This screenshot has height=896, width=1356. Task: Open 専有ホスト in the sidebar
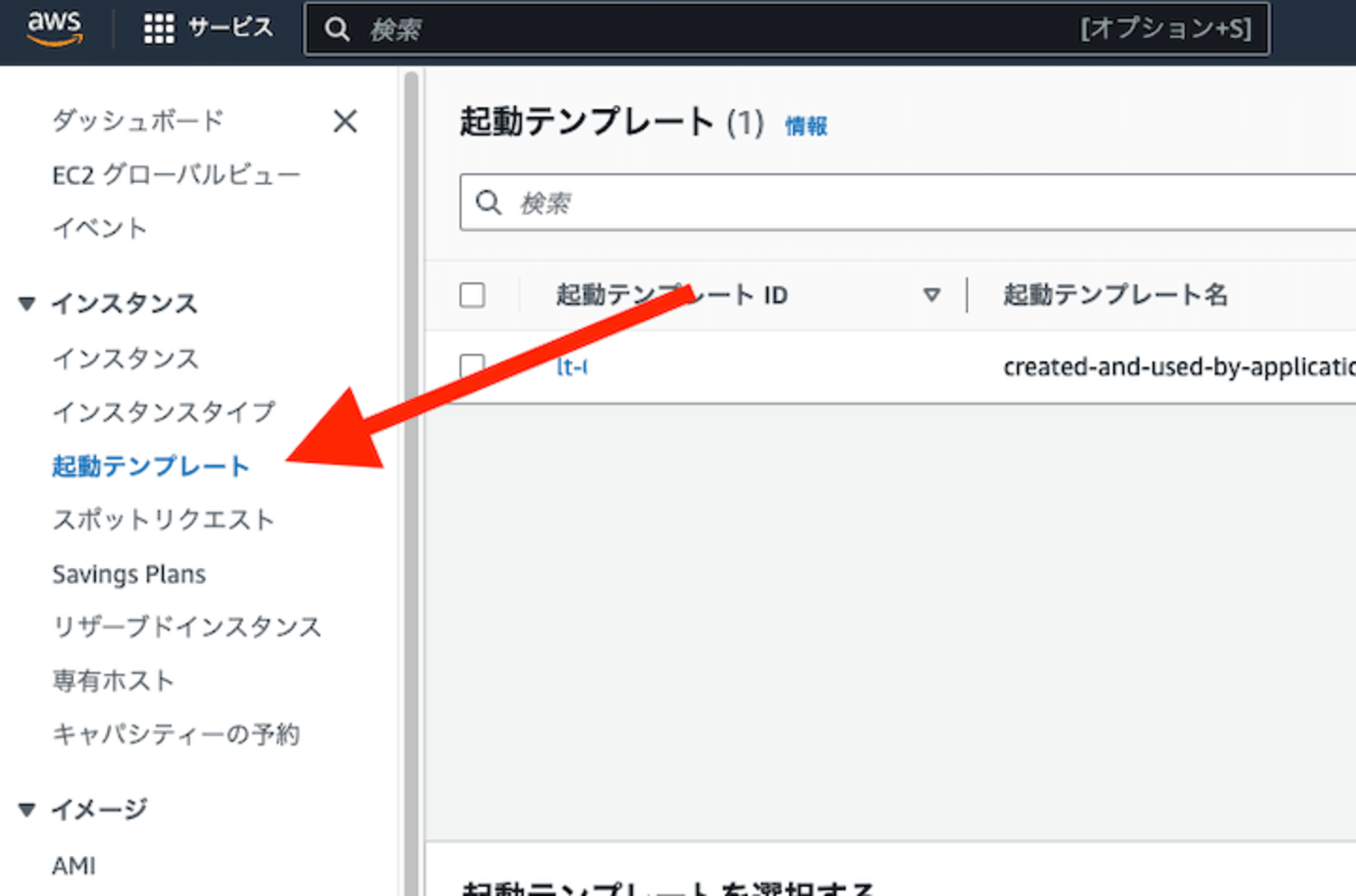point(114,680)
